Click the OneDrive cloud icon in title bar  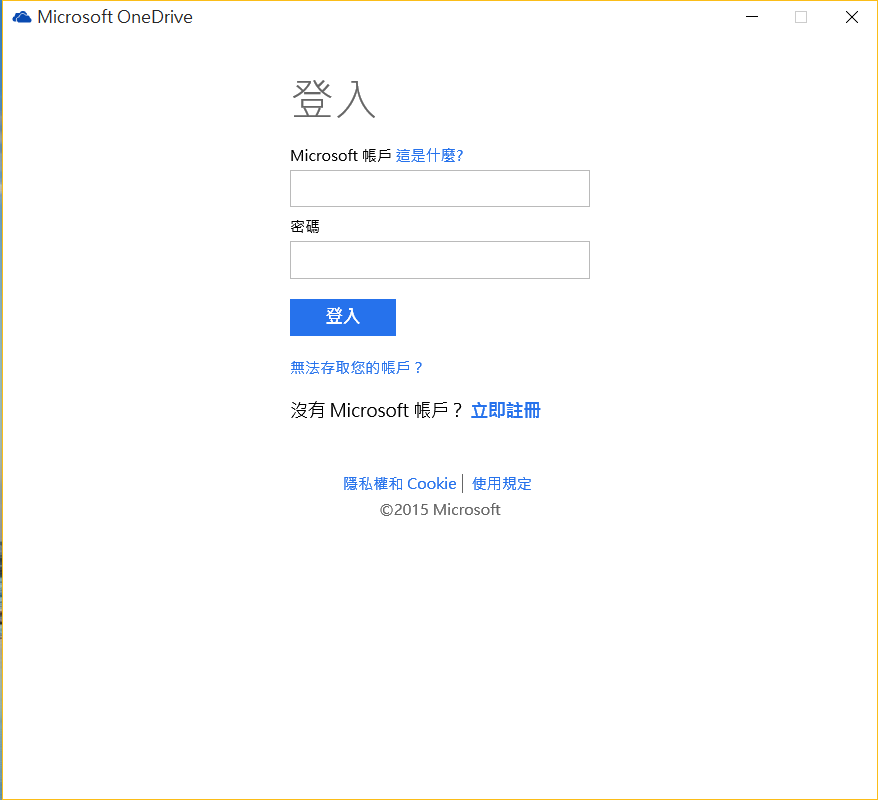point(22,17)
